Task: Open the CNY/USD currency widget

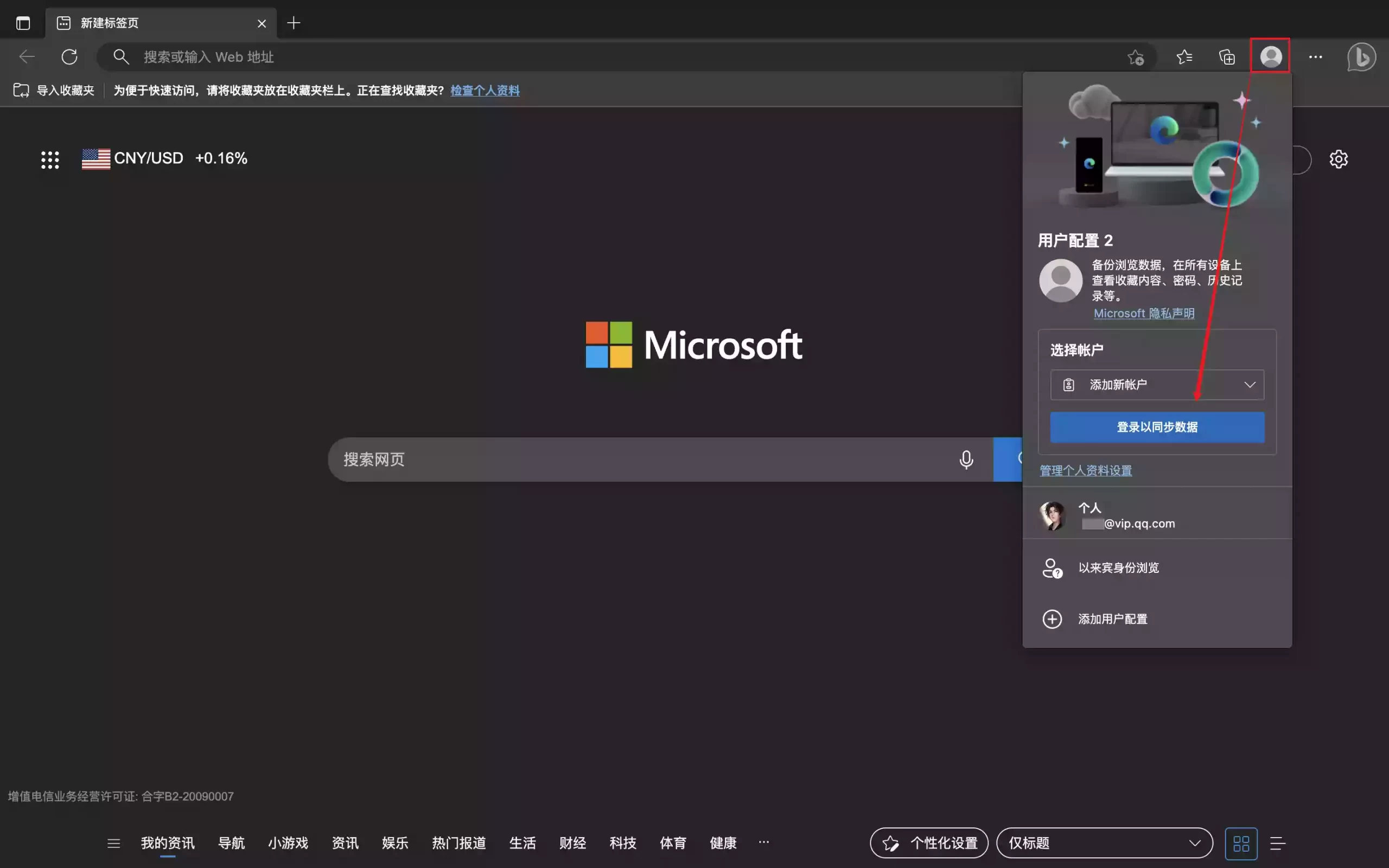Action: click(x=165, y=158)
